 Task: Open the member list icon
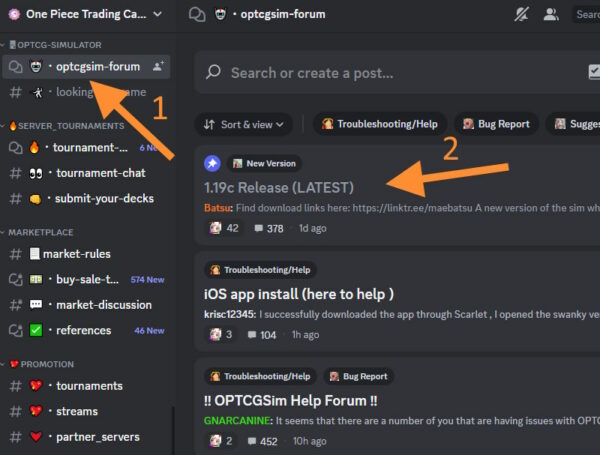click(x=551, y=14)
